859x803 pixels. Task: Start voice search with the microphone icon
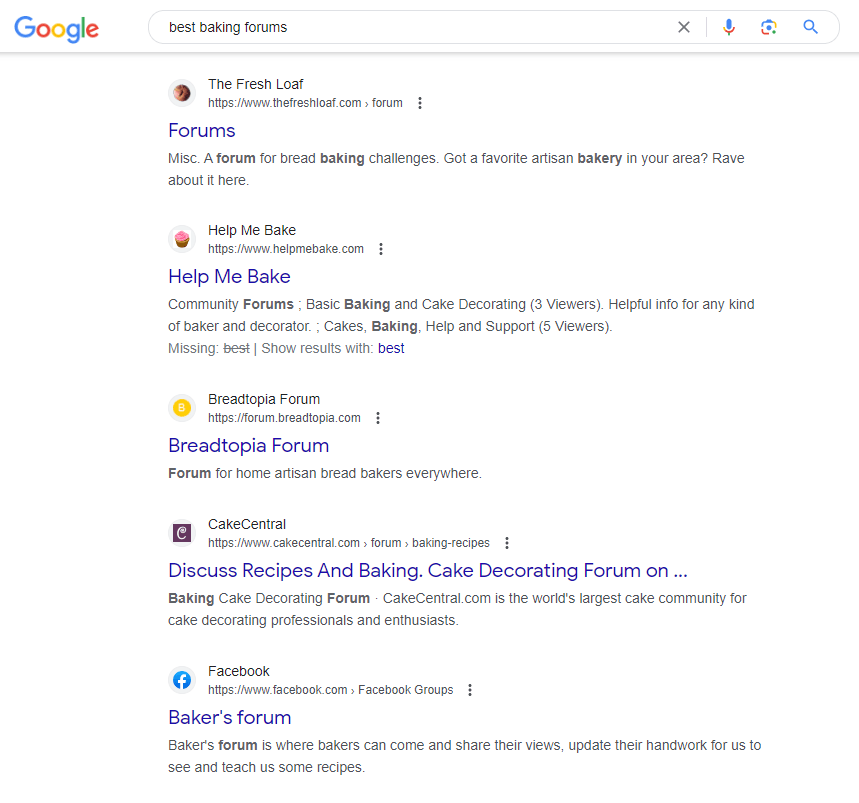point(729,27)
